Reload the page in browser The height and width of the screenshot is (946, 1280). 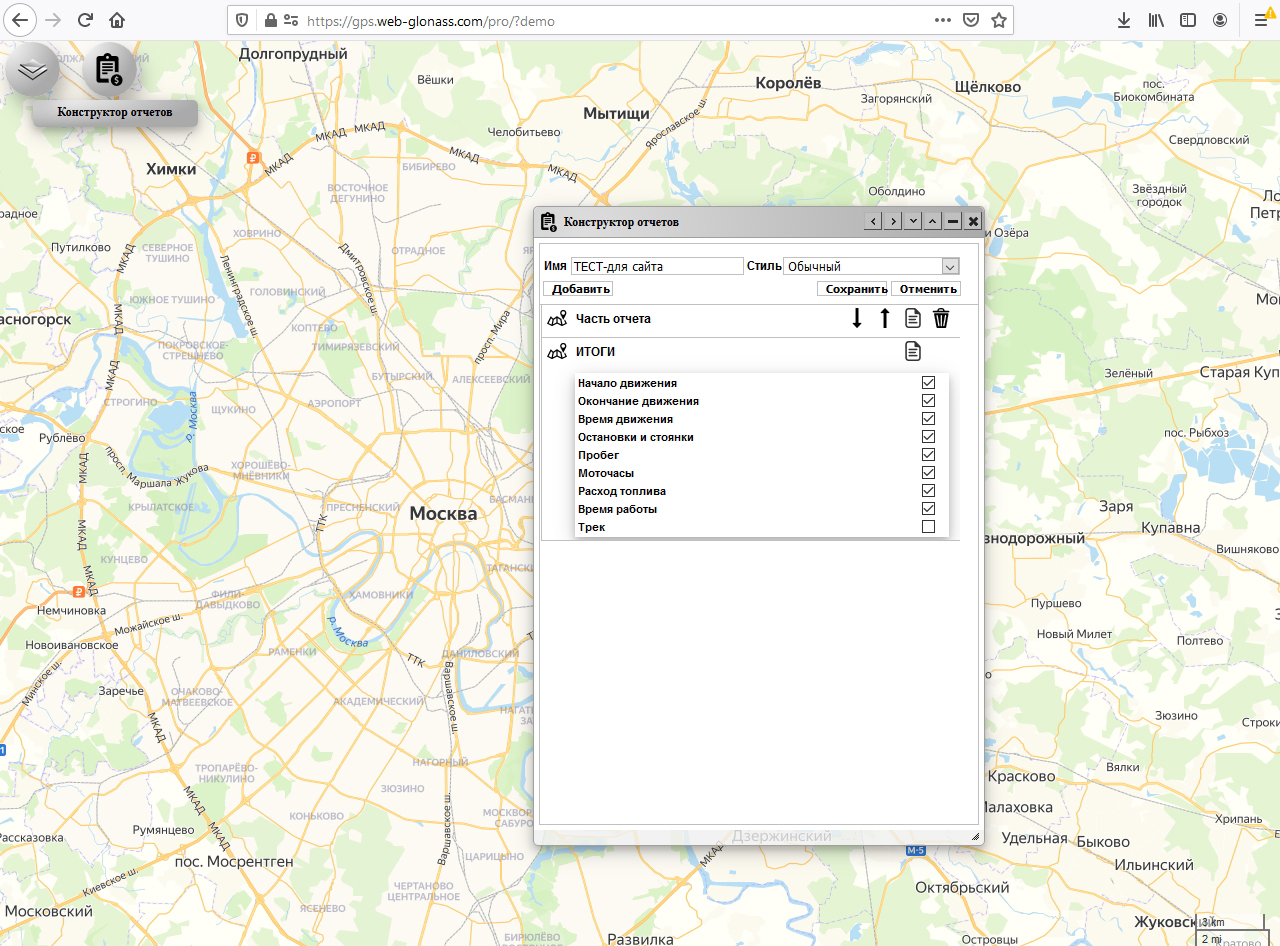click(85, 20)
